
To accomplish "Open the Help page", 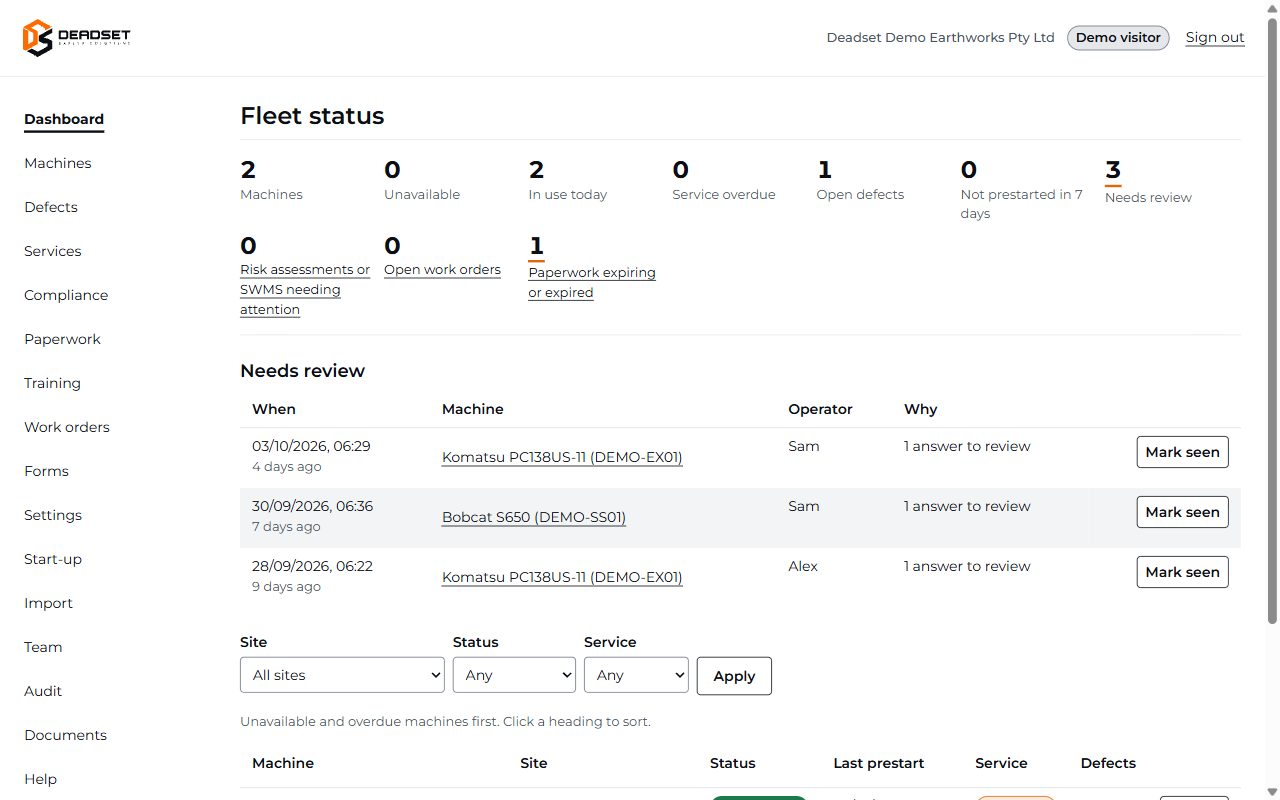I will pyautogui.click(x=40, y=779).
